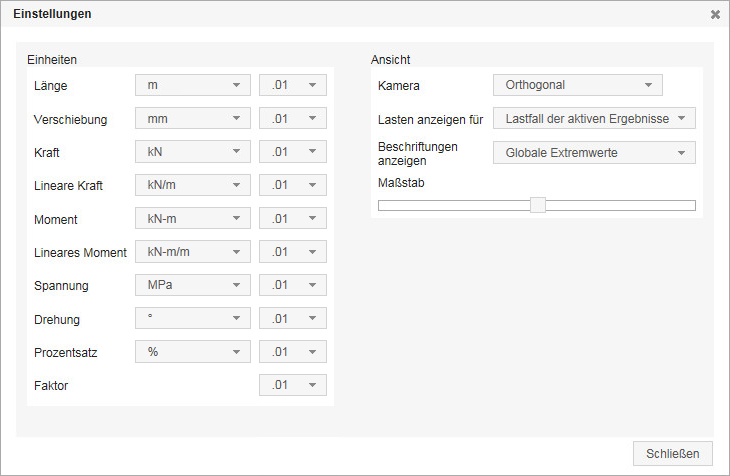The image size is (730, 476).
Task: Open the Lineares Moment unit dropdown
Action: (x=192, y=252)
